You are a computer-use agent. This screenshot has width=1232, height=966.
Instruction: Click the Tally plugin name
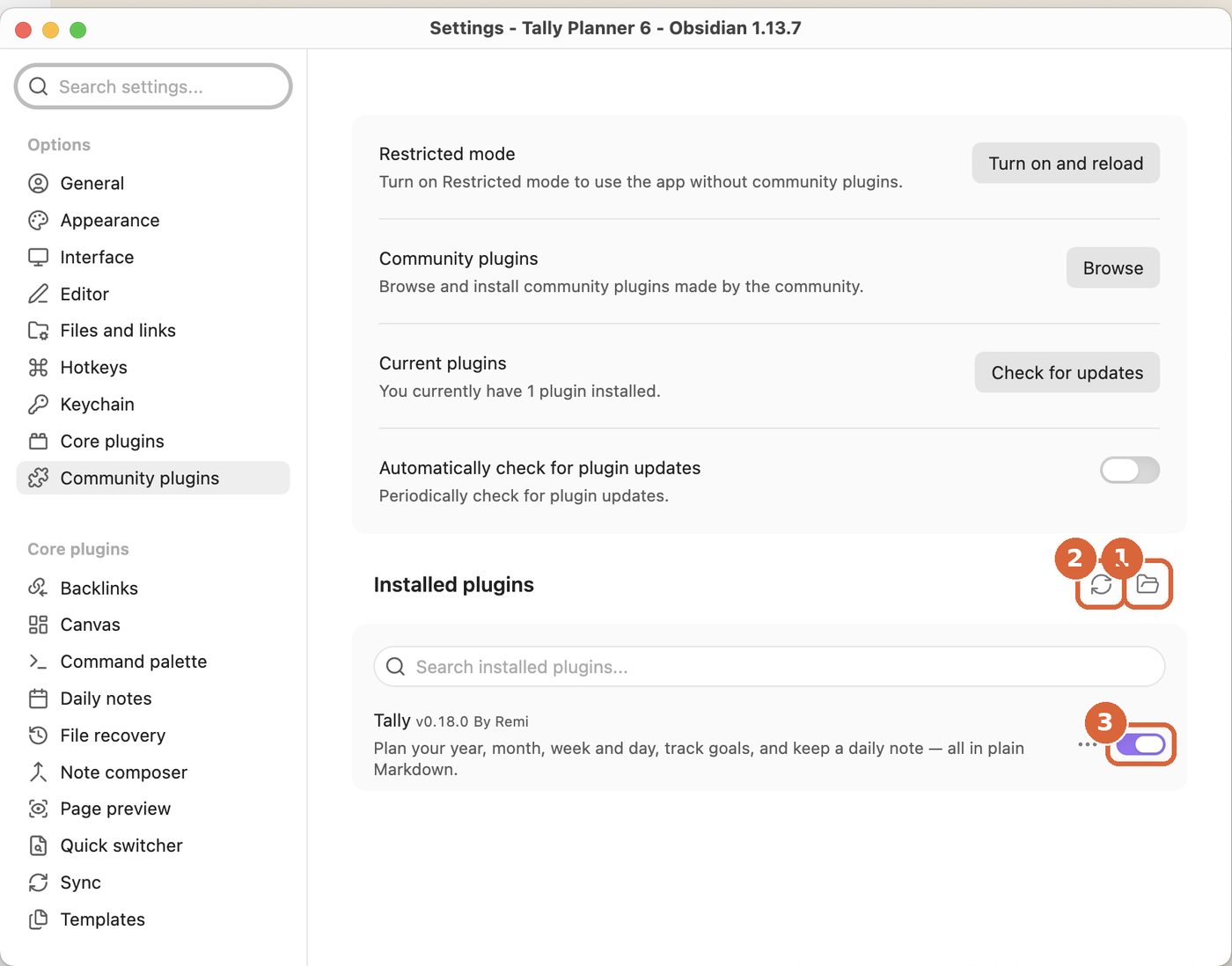tap(392, 721)
